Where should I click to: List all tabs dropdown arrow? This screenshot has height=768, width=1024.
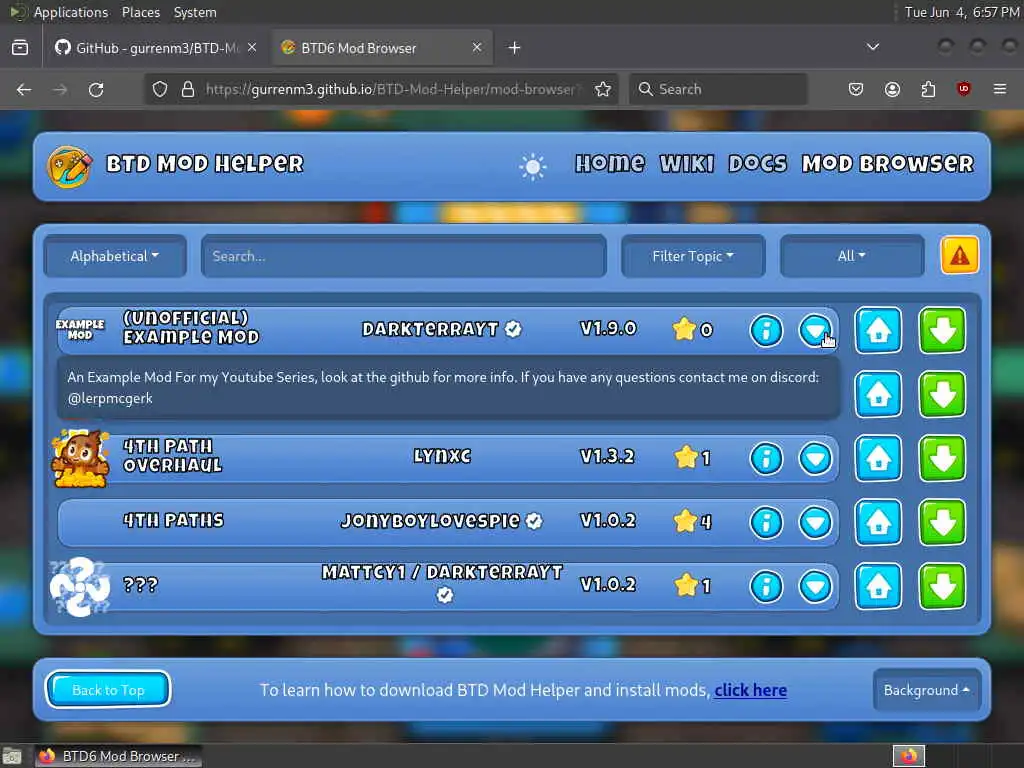[x=872, y=47]
